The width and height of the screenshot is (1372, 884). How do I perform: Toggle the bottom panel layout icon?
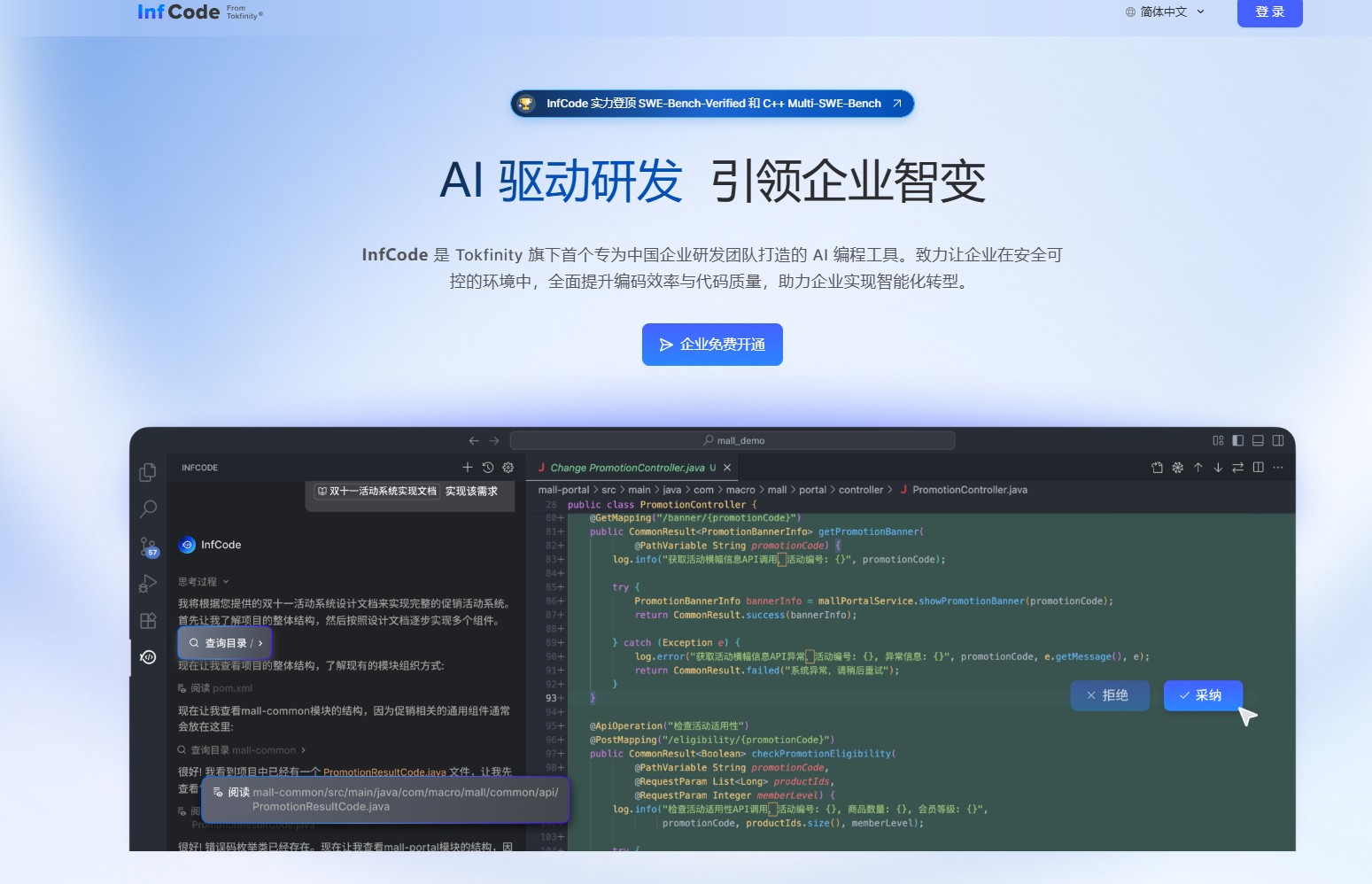(x=1258, y=440)
